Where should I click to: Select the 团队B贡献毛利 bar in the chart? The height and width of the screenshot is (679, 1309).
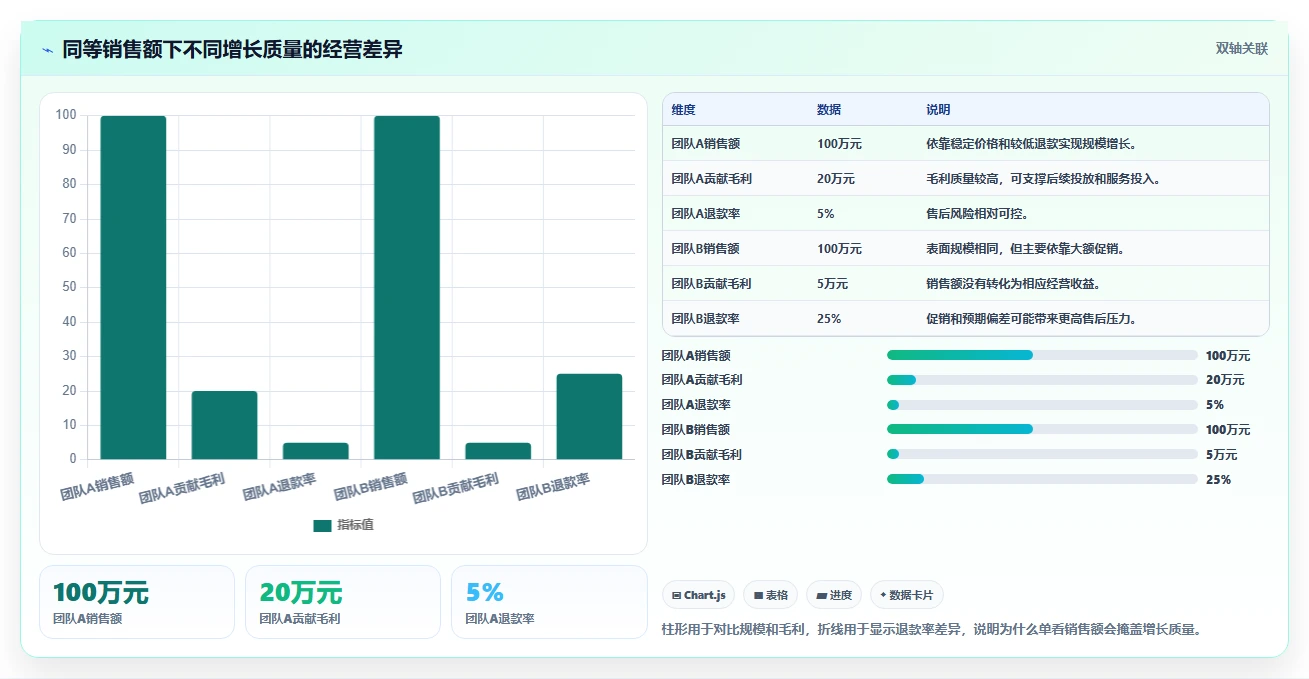[x=498, y=451]
